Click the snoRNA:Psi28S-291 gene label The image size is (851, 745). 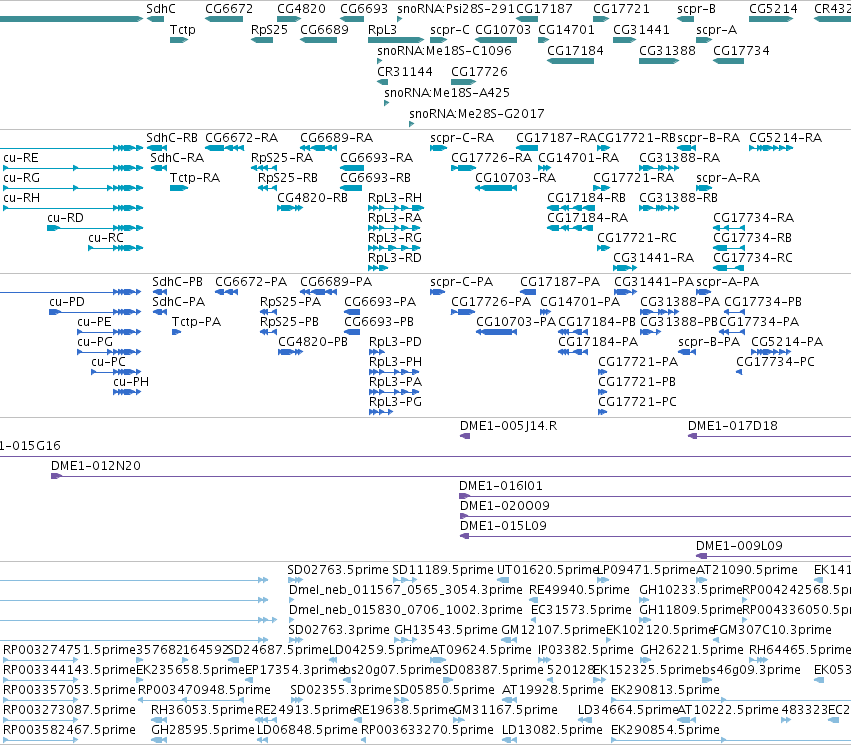pyautogui.click(x=455, y=9)
